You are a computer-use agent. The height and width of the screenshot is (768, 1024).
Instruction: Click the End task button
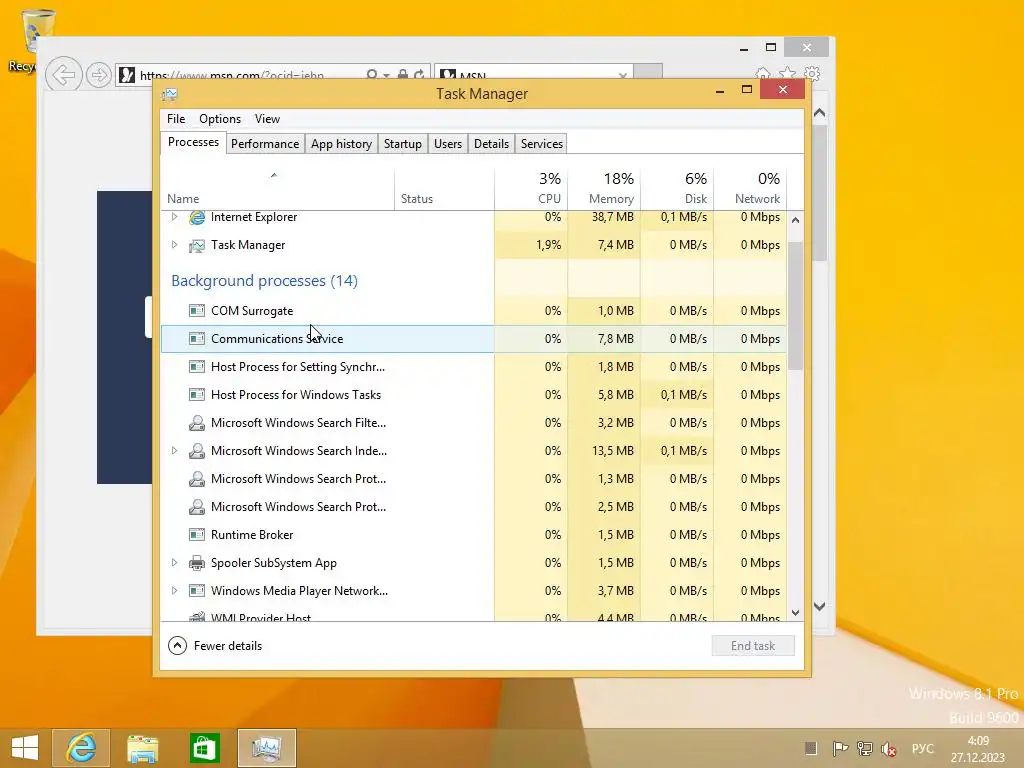click(x=753, y=646)
